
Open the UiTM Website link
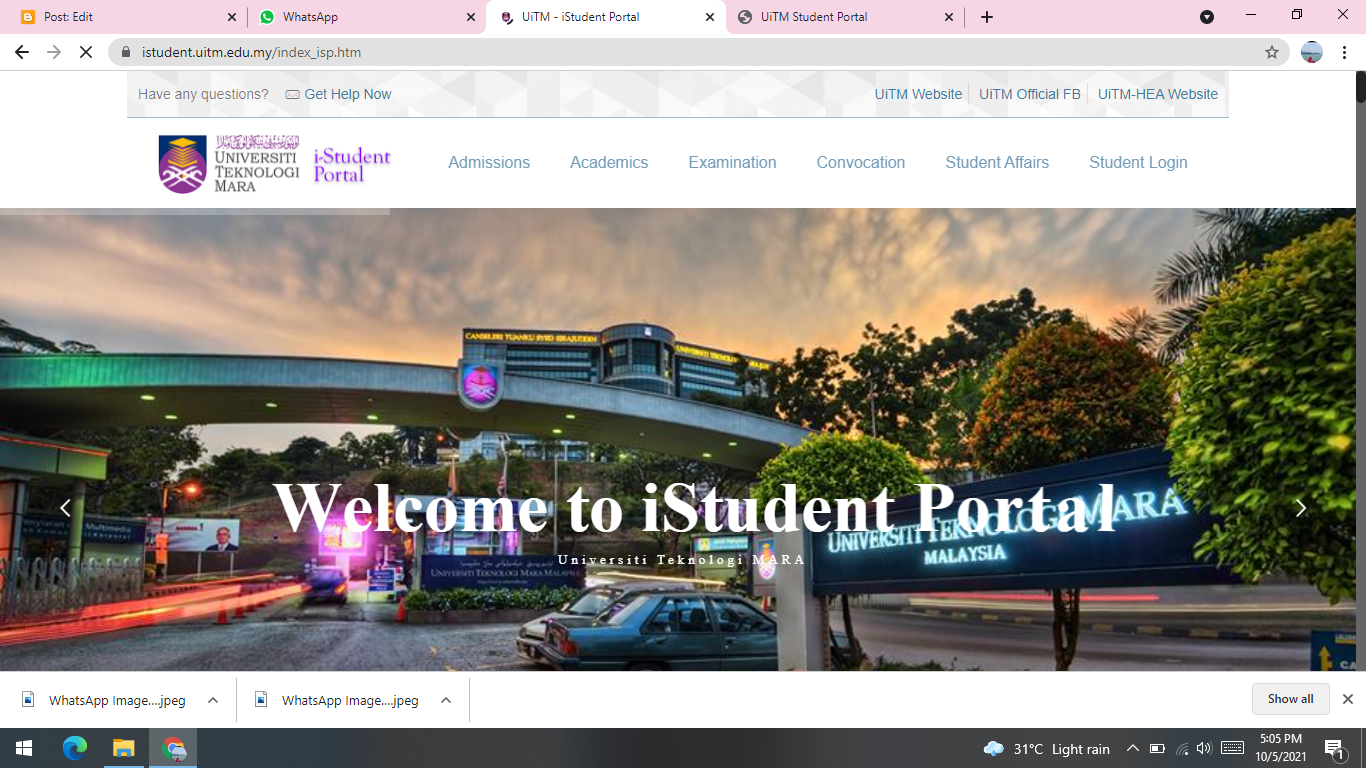coord(918,94)
